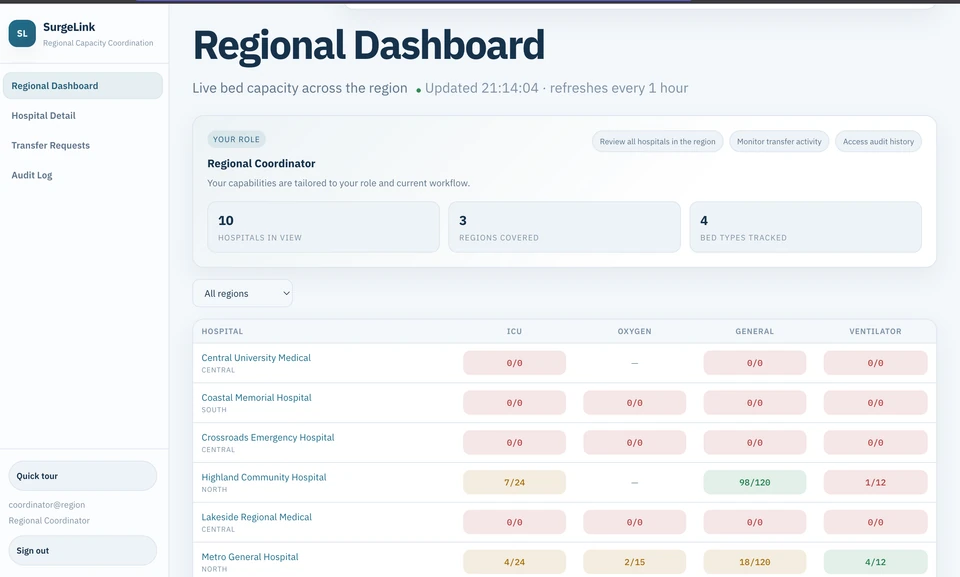Open the Regional Dashboard menu item

[83, 86]
